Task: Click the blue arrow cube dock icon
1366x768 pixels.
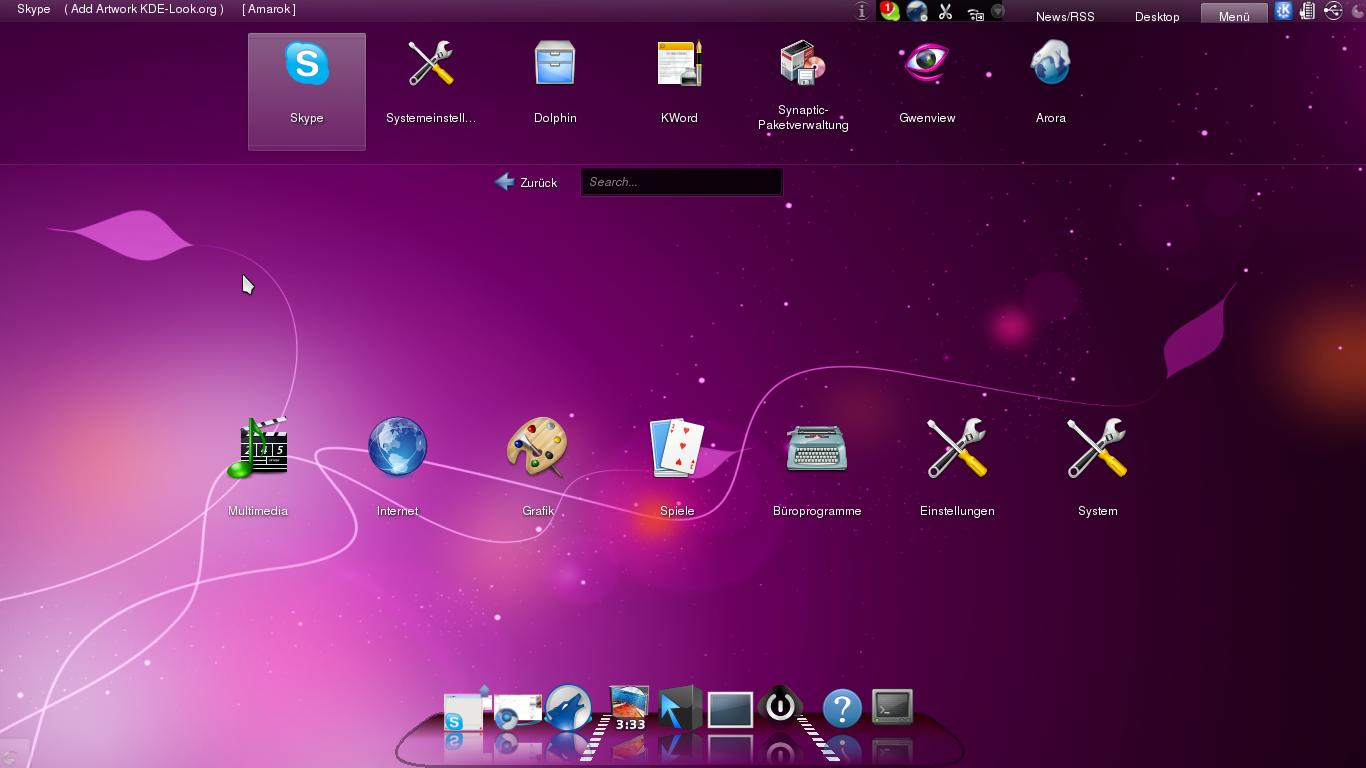Action: point(679,708)
